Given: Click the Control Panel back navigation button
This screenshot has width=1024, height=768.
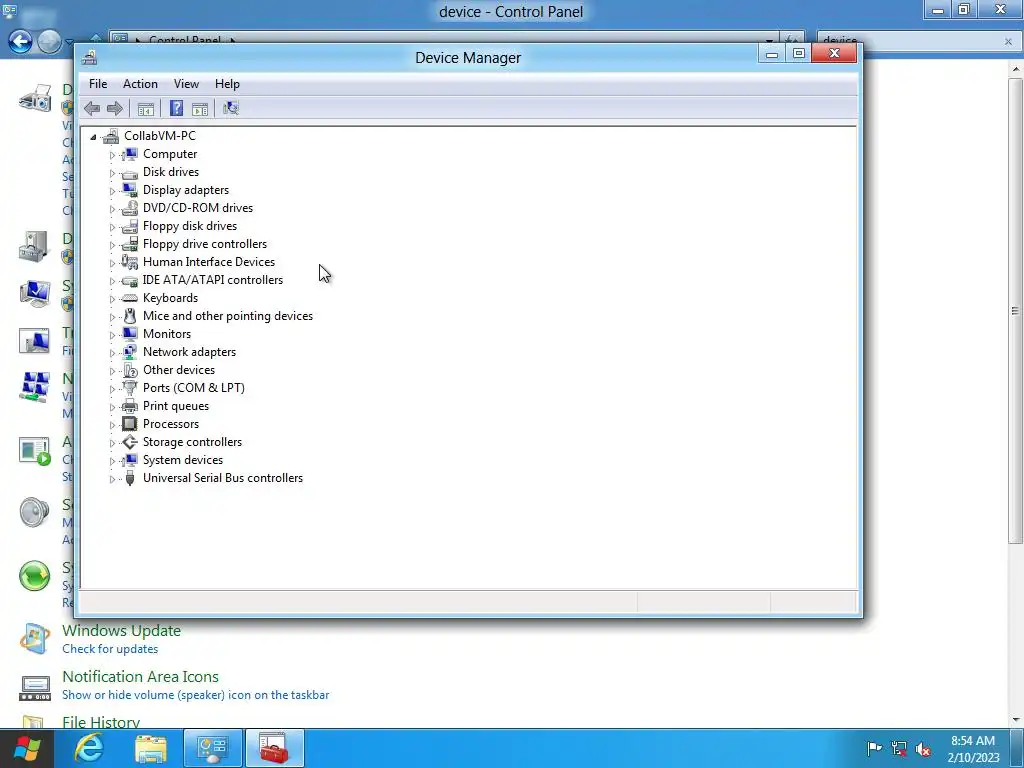Looking at the screenshot, I should click(x=20, y=42).
